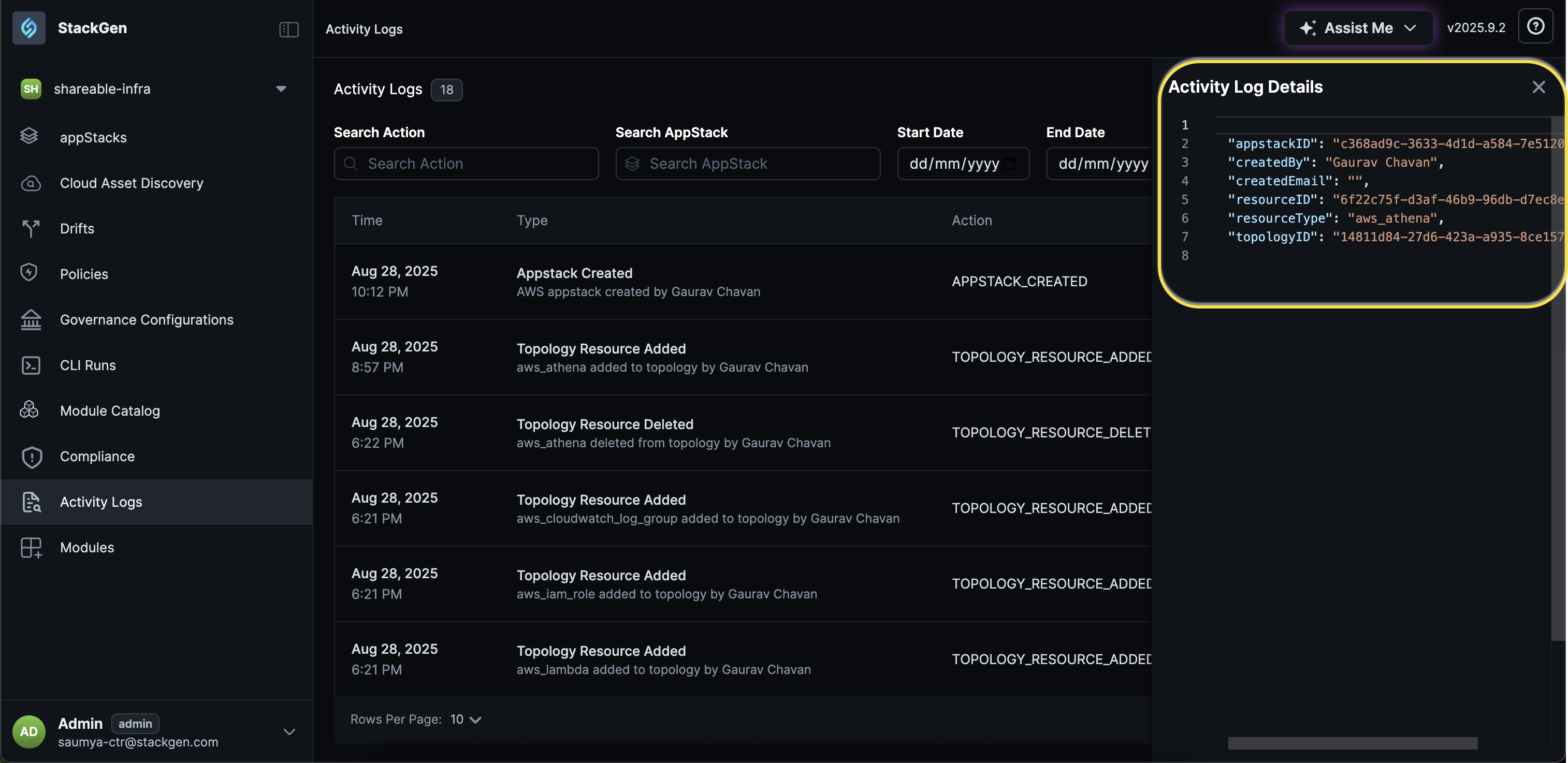Click the CLI Runs terminal icon
Screen dimensions: 1568x763
point(31,365)
